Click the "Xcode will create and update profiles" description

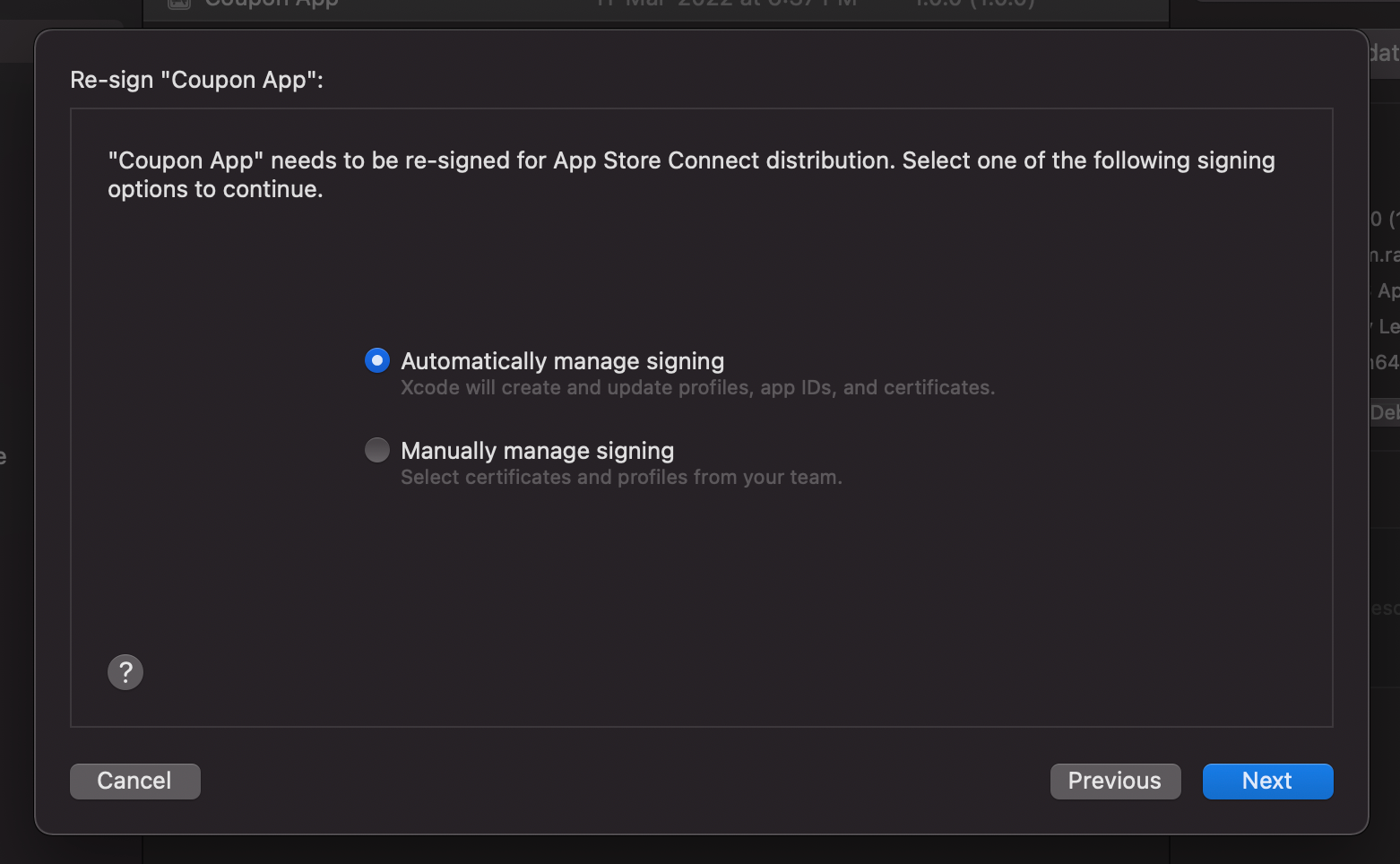(x=697, y=388)
